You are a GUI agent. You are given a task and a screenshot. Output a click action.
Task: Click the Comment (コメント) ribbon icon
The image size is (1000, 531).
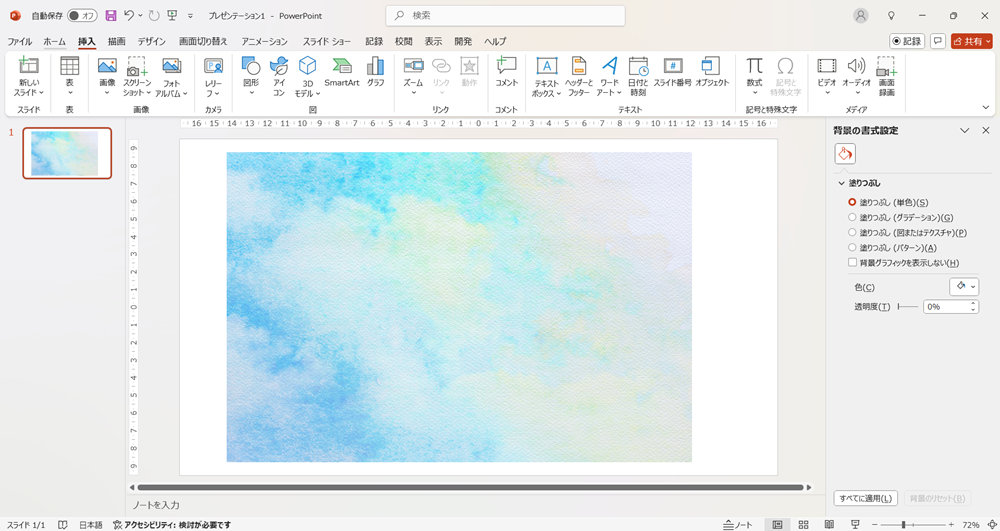tap(506, 66)
